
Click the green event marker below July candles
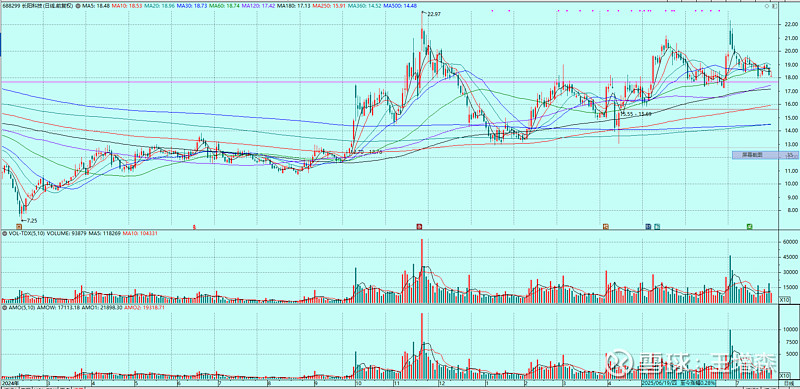749,226
